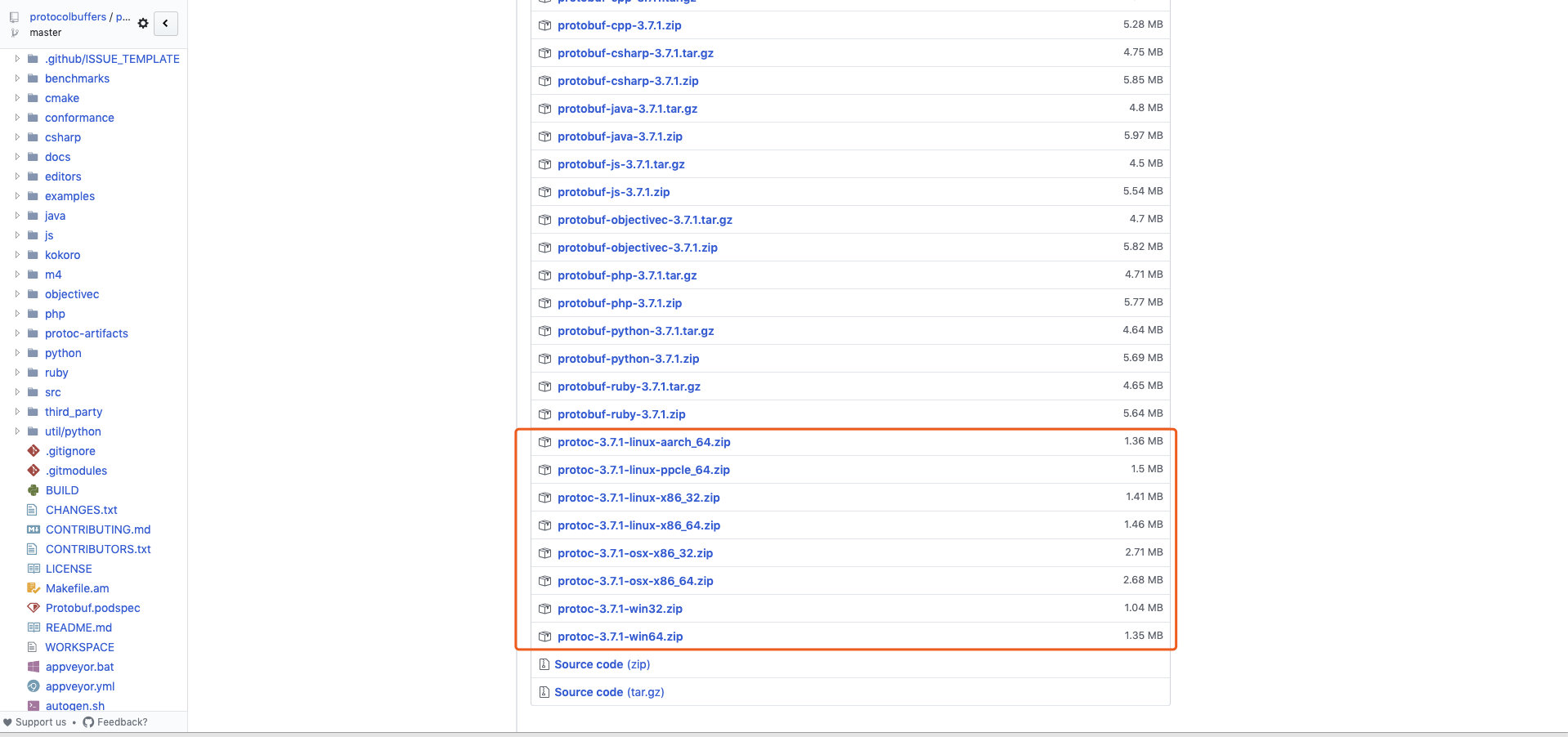Expand the benchmarks folder arrow
The height and width of the screenshot is (737, 1568).
17,78
